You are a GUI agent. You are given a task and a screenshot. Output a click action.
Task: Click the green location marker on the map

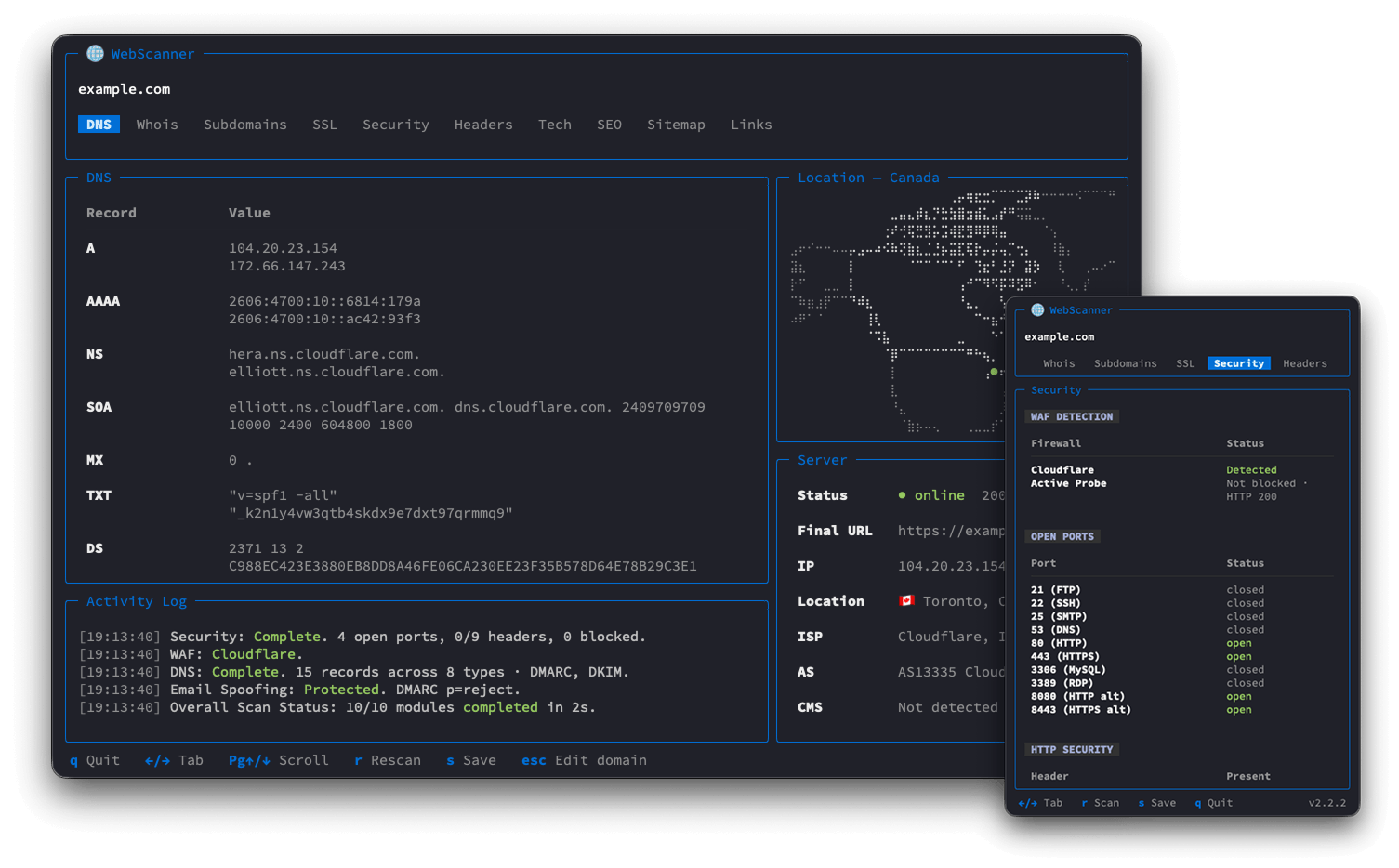pyautogui.click(x=994, y=372)
